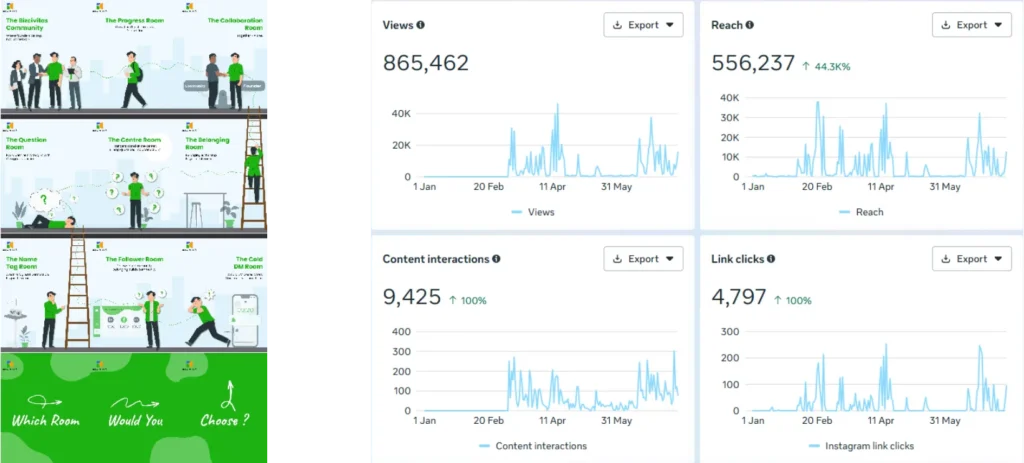This screenshot has width=1024, height=463.
Task: Click the download icon in Views Export button
Action: (617, 25)
